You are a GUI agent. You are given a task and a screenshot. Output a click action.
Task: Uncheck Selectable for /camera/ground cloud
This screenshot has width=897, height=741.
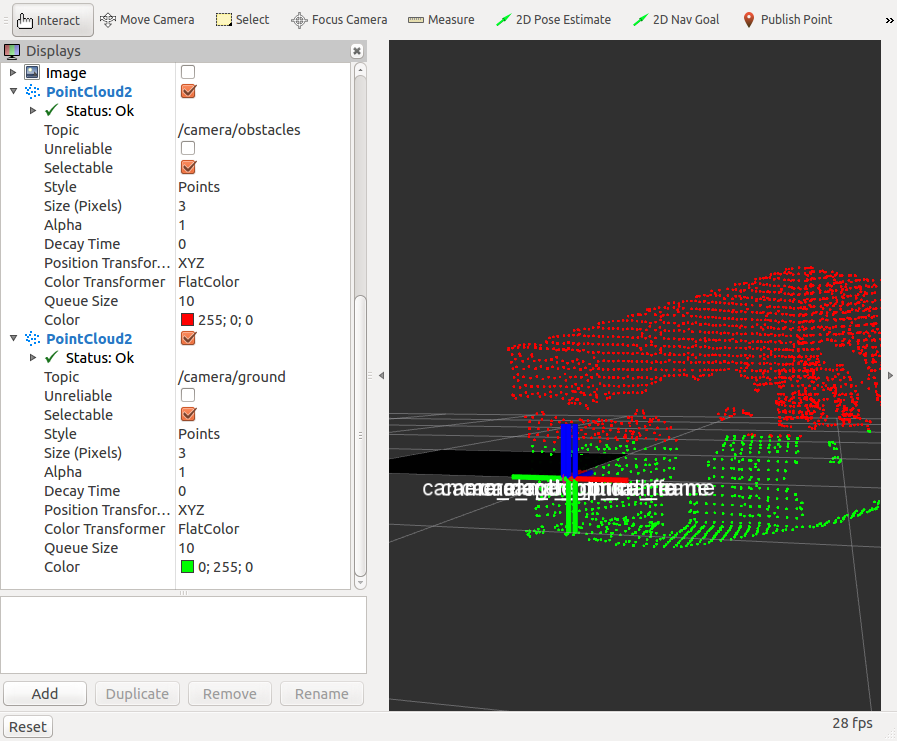point(188,415)
